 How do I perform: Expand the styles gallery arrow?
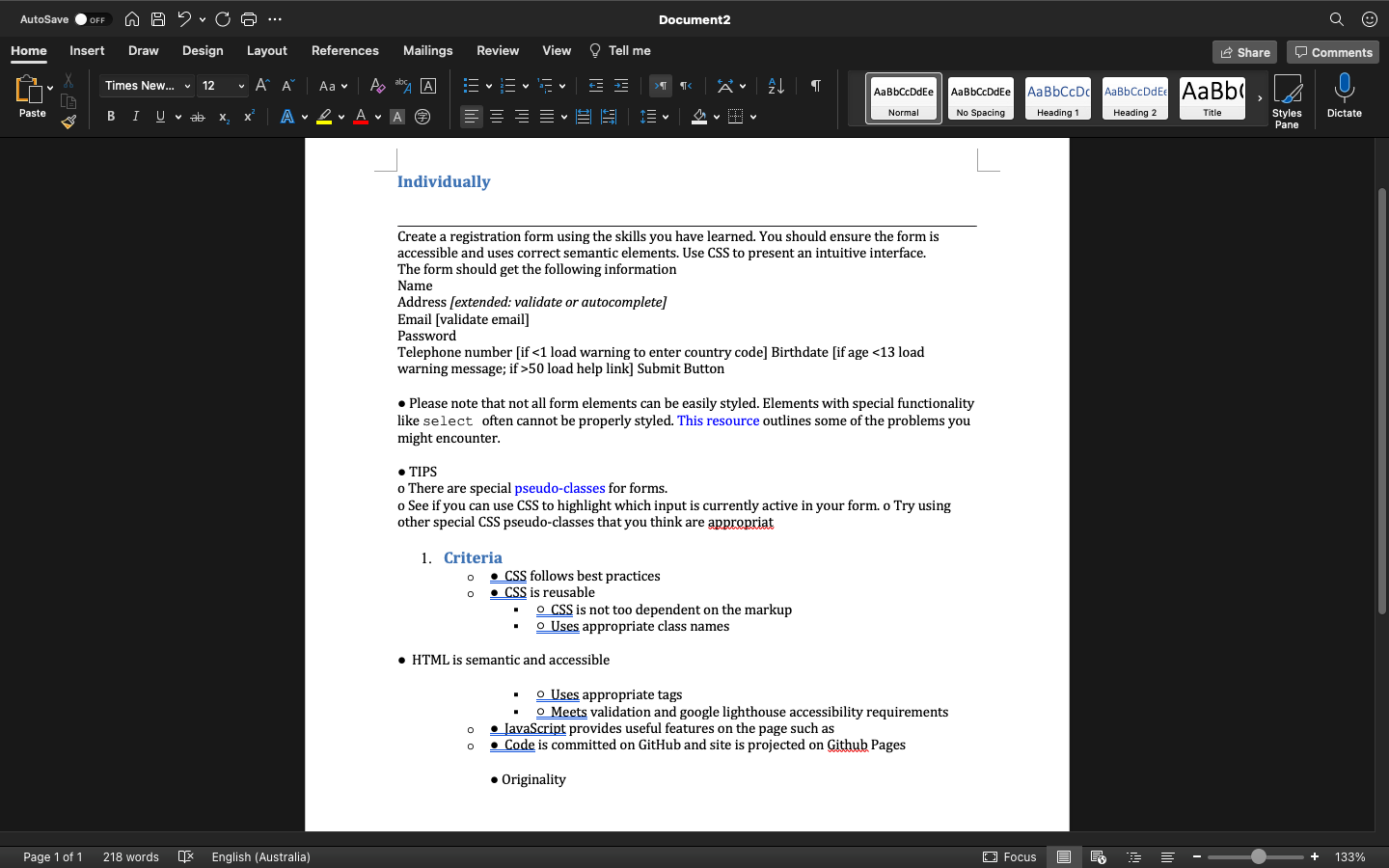[1260, 98]
